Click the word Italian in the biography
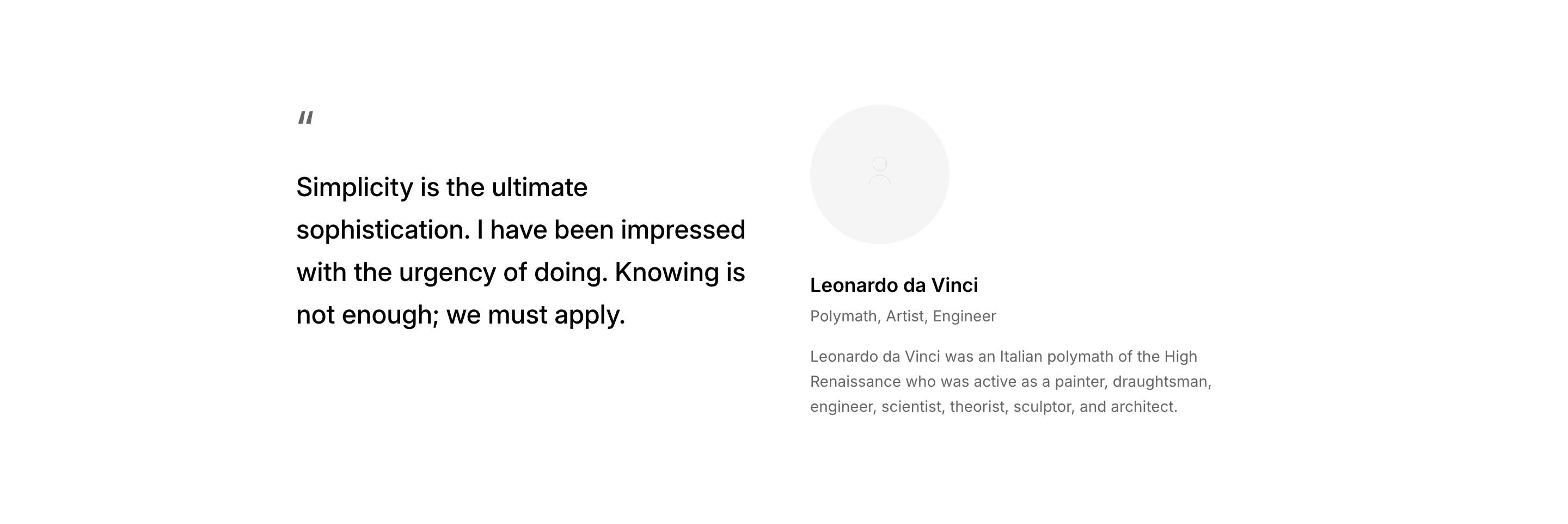1568x524 pixels. (x=1021, y=356)
